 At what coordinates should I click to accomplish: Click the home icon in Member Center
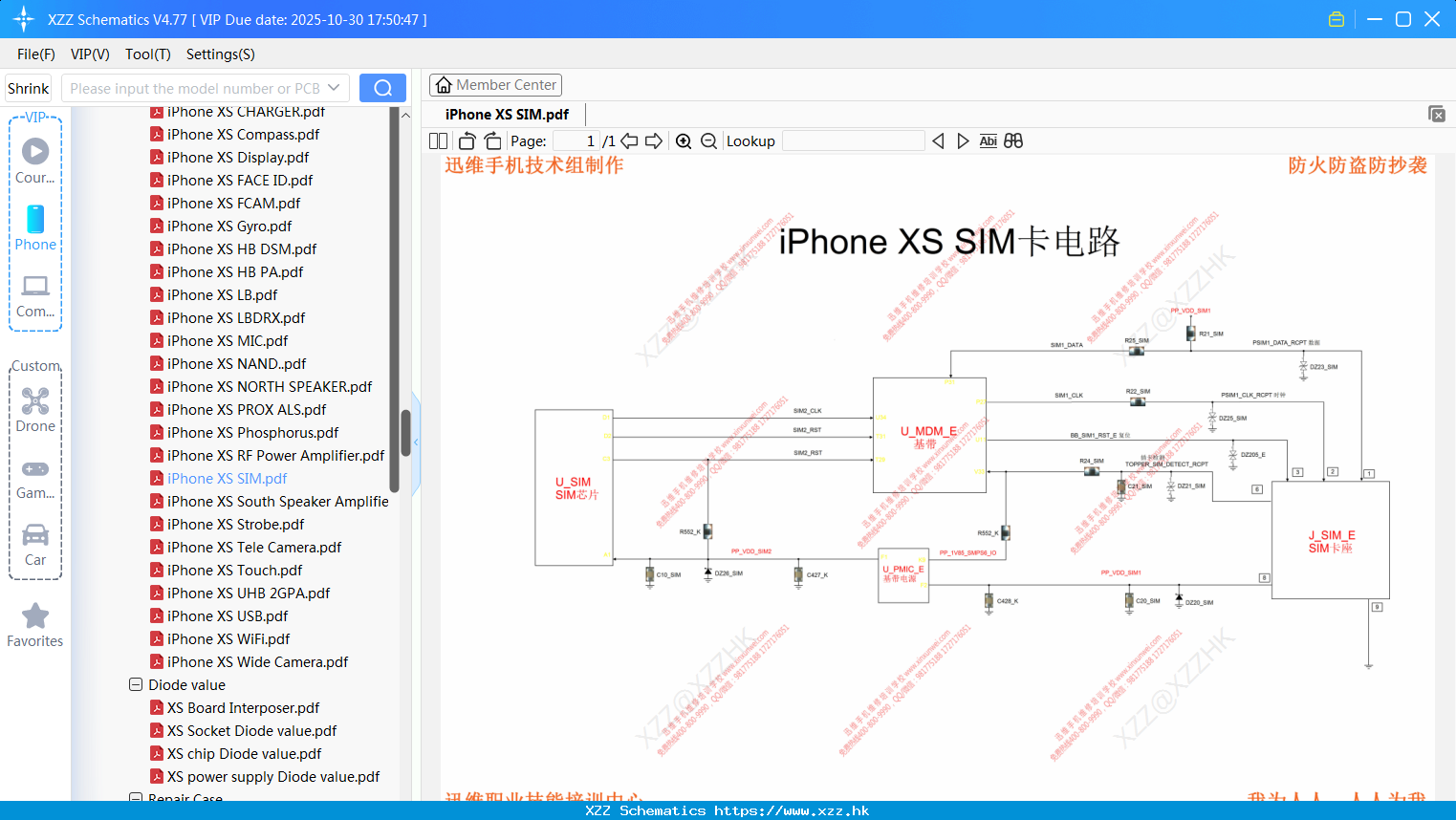[444, 85]
